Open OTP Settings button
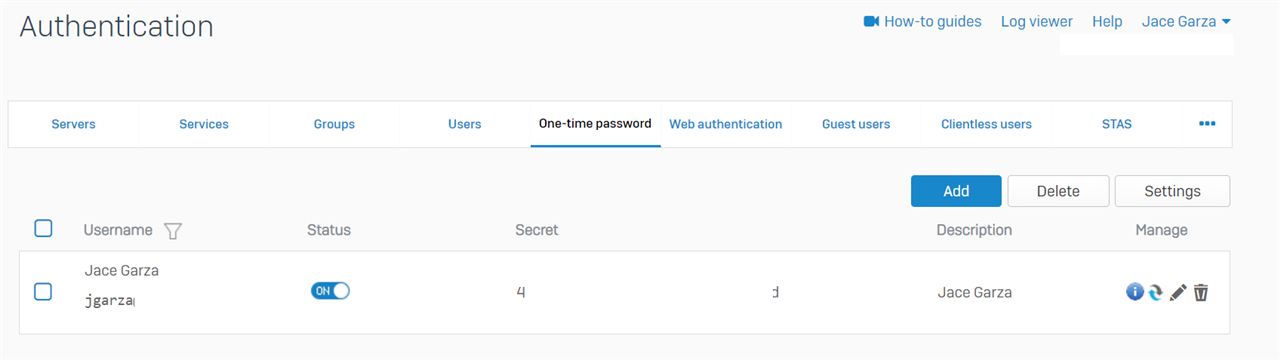The height and width of the screenshot is (360, 1280). [x=1172, y=191]
